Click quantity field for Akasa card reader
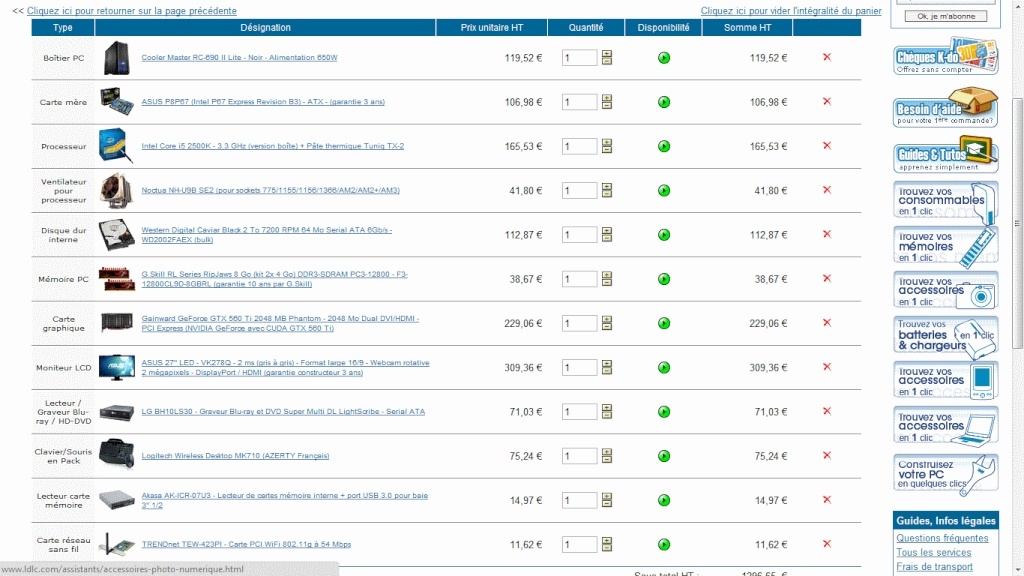This screenshot has height=576, width=1024. [579, 500]
